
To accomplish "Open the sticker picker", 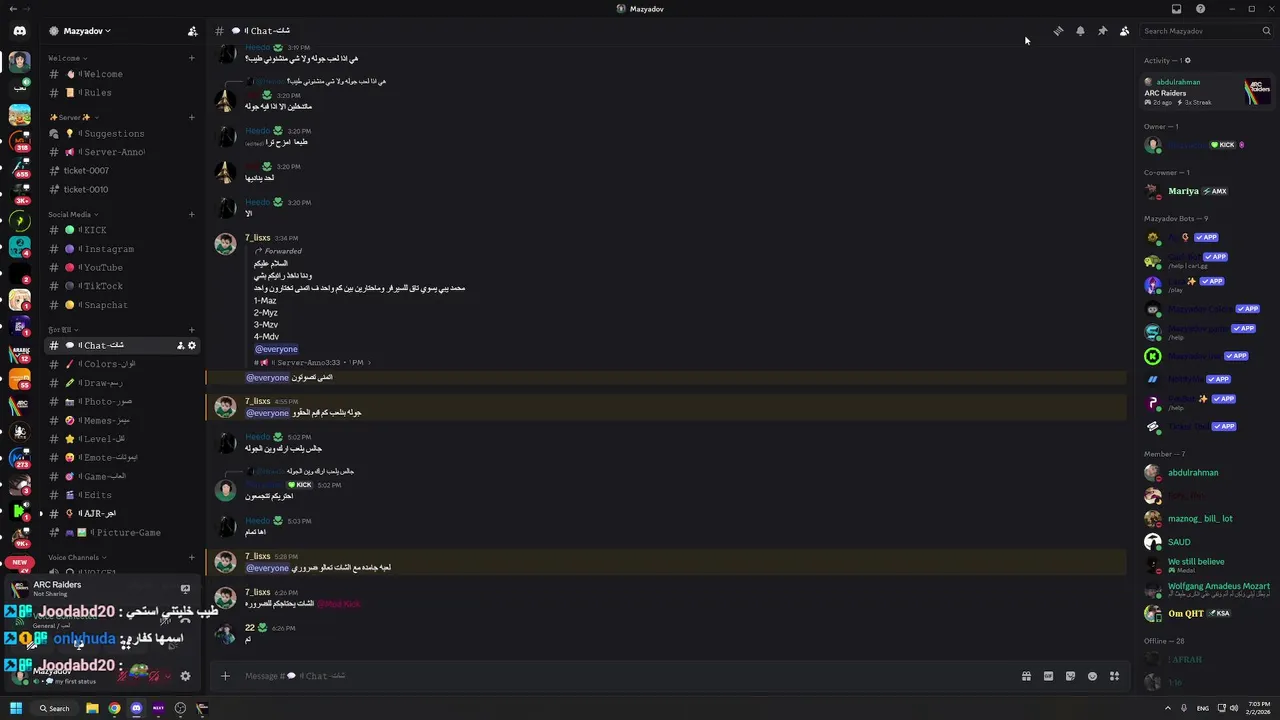I will [1070, 676].
